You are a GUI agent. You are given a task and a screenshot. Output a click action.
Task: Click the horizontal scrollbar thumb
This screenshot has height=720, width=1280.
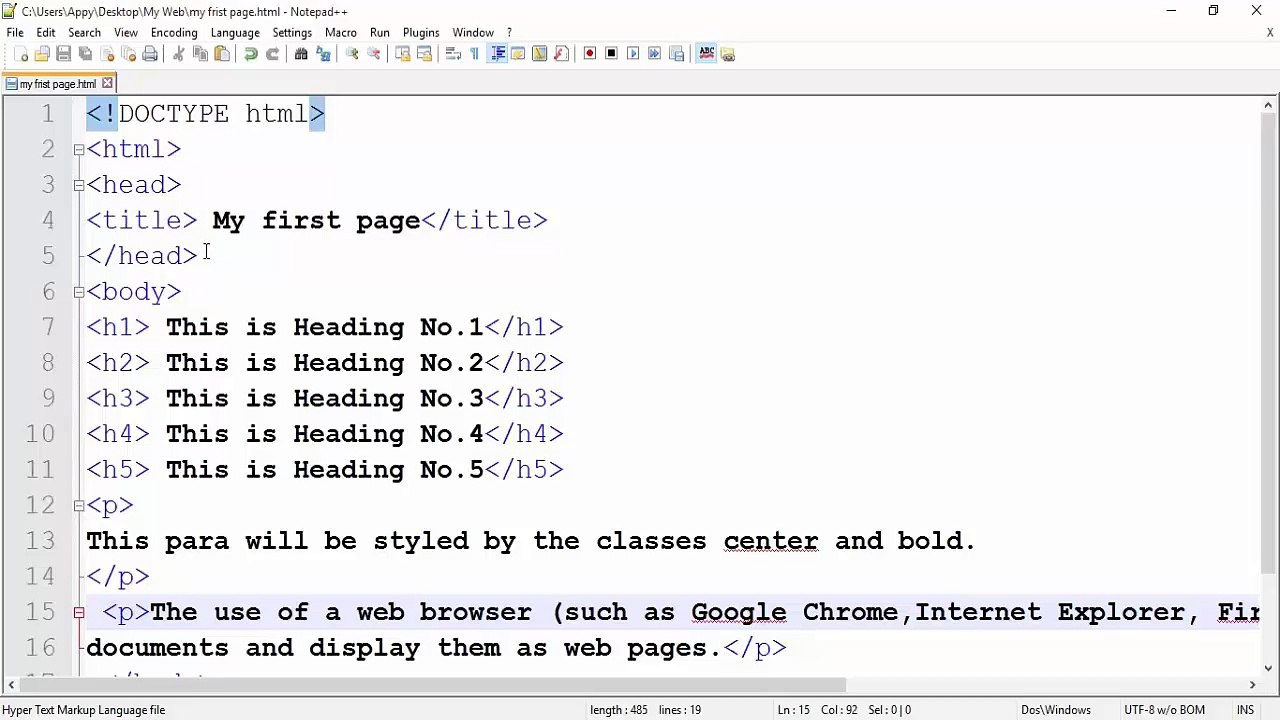pos(433,685)
